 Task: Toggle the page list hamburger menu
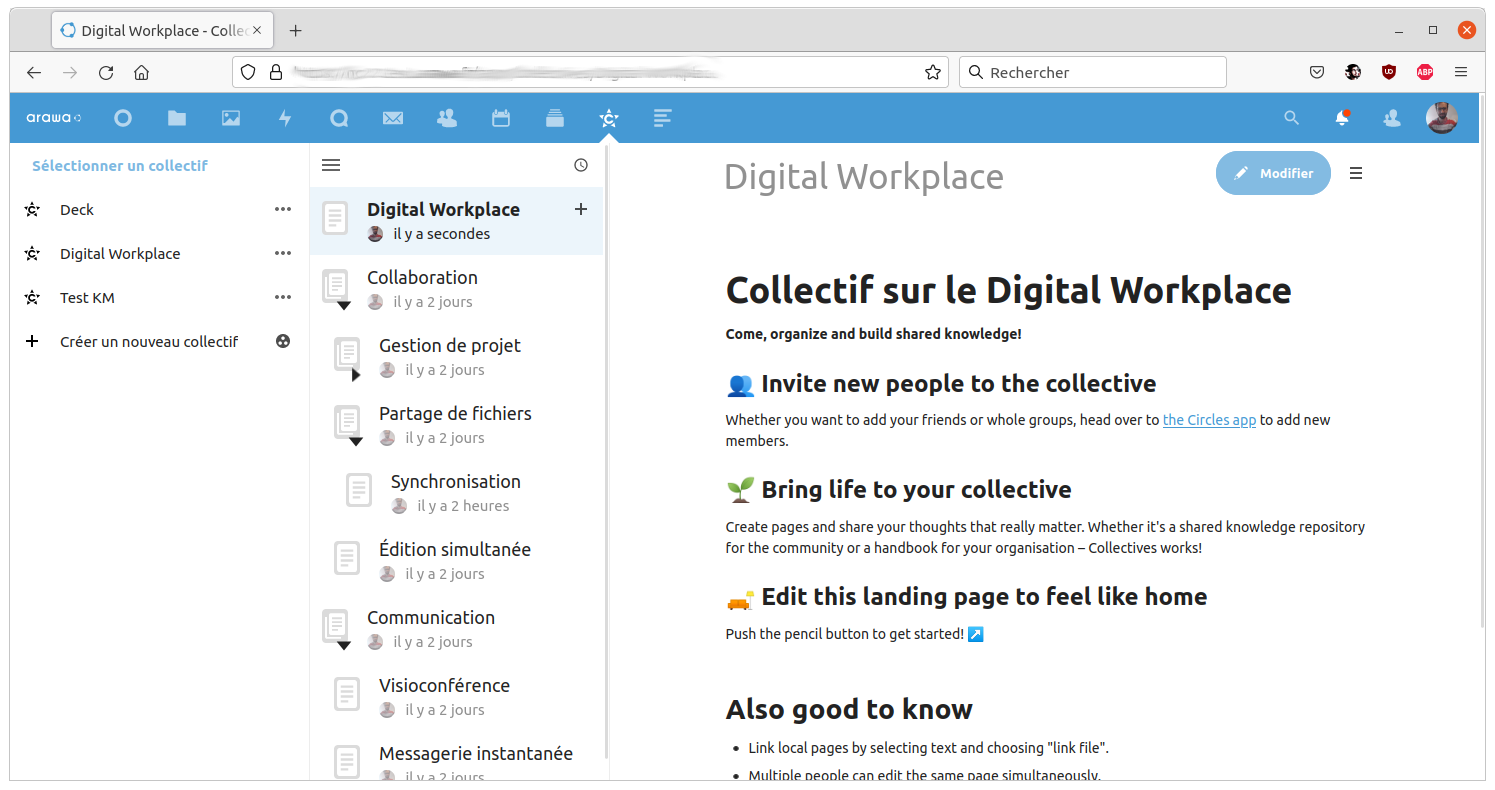[331, 165]
